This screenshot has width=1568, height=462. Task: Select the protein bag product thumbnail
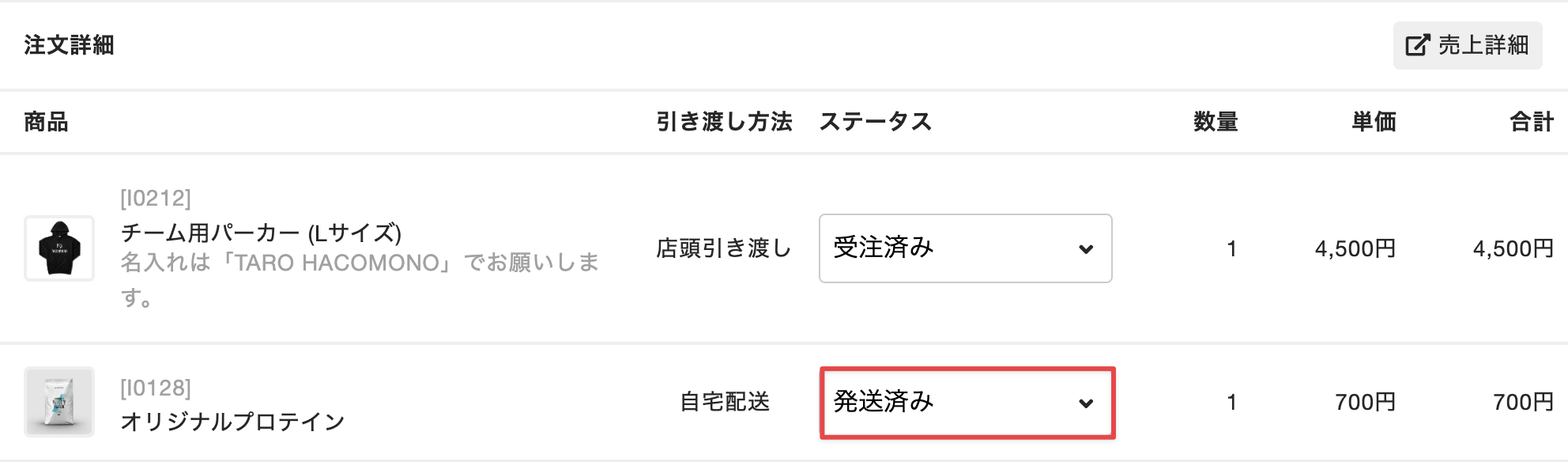coord(59,402)
